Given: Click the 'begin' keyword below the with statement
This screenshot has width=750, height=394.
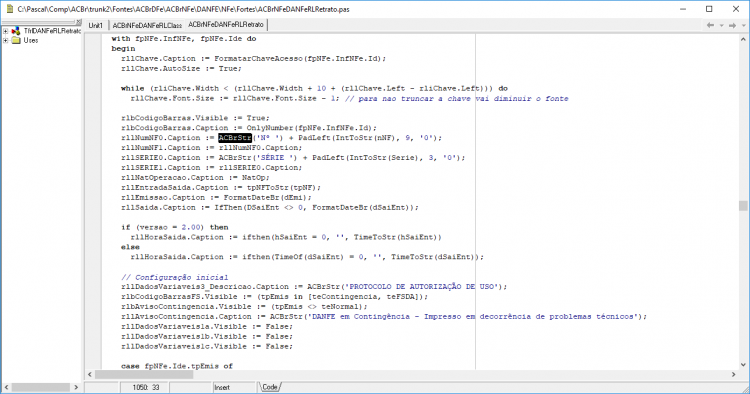Looking at the screenshot, I should tap(123, 49).
